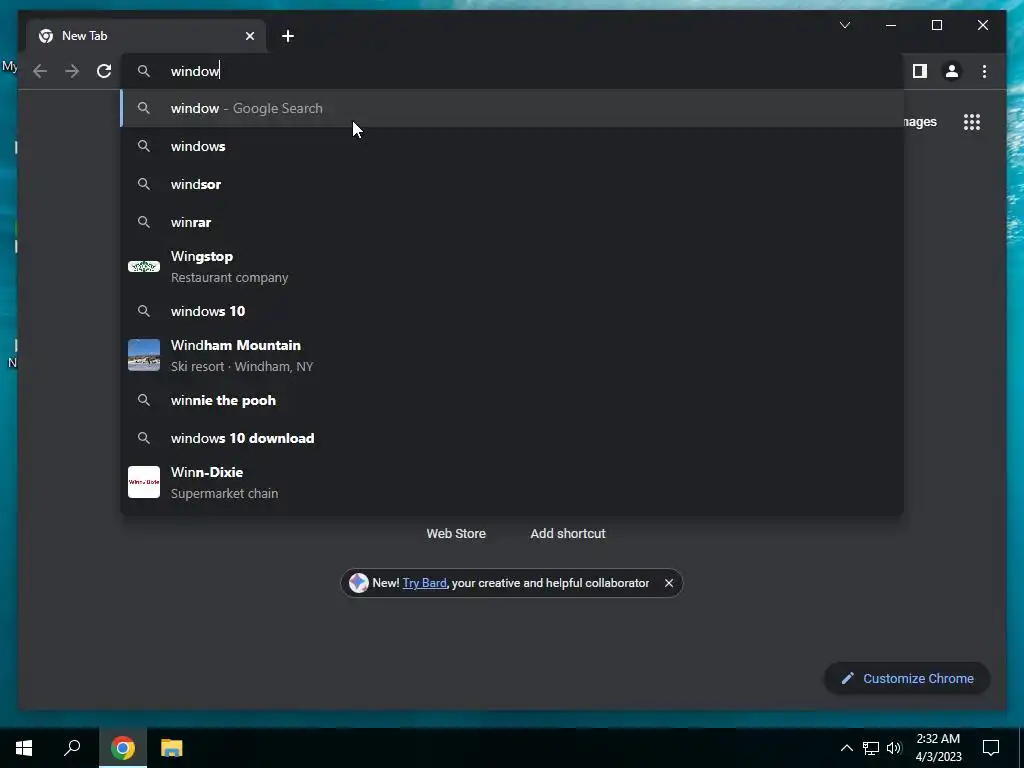The image size is (1024, 768).
Task: Click in the address bar containing 'window'
Action: point(512,71)
